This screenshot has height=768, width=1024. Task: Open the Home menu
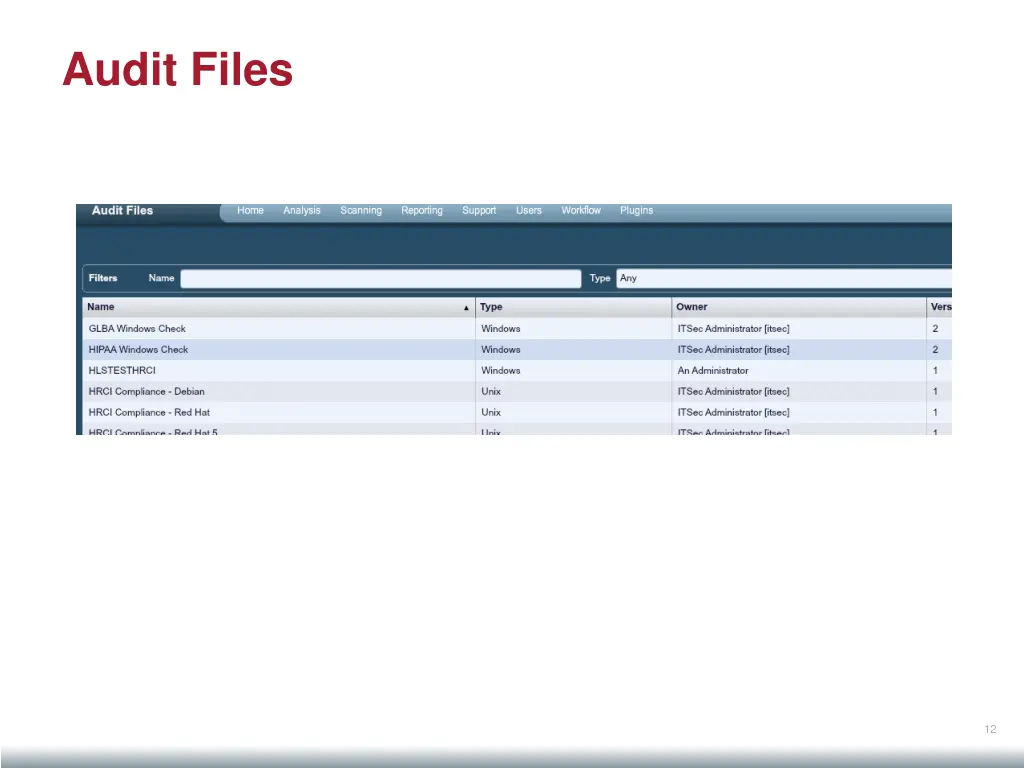250,210
